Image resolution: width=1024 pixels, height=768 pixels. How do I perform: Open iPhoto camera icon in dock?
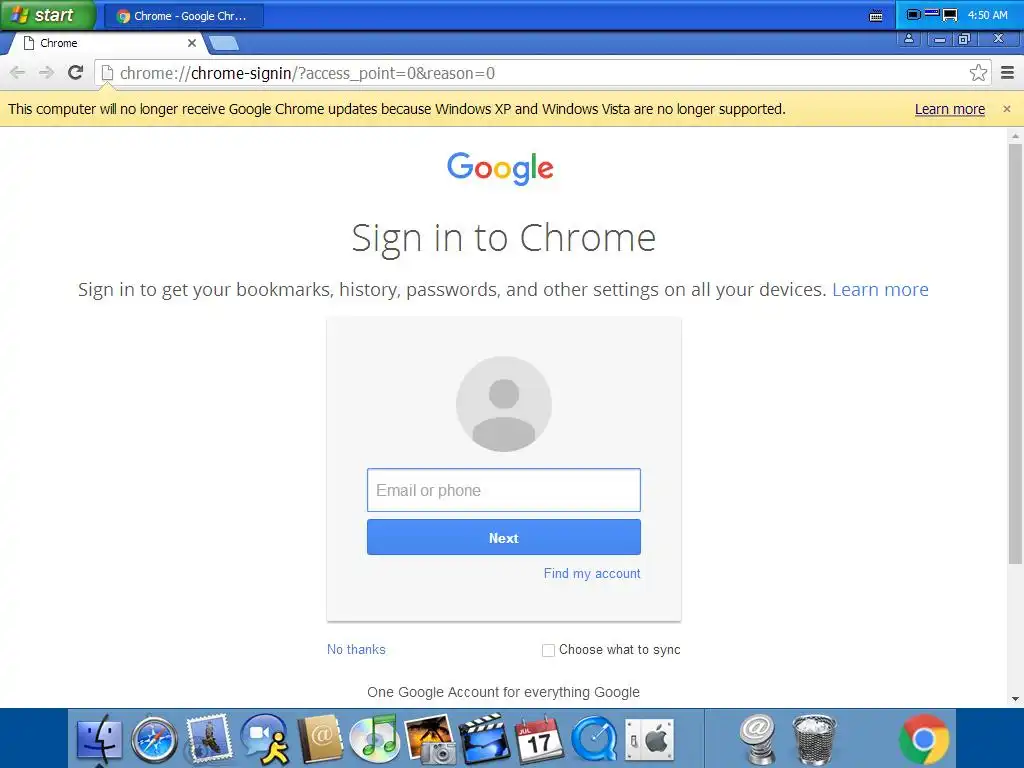430,739
